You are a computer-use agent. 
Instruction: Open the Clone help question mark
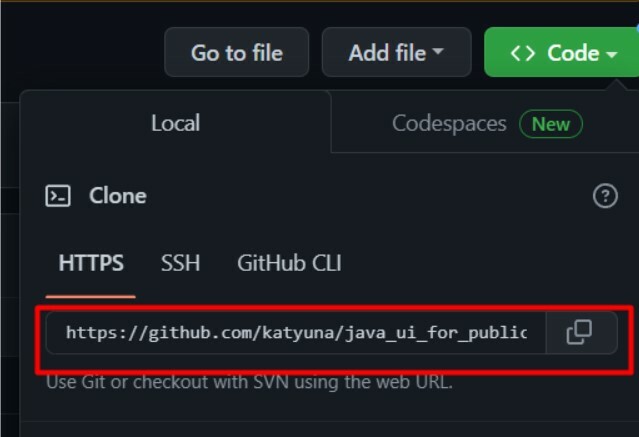click(605, 196)
